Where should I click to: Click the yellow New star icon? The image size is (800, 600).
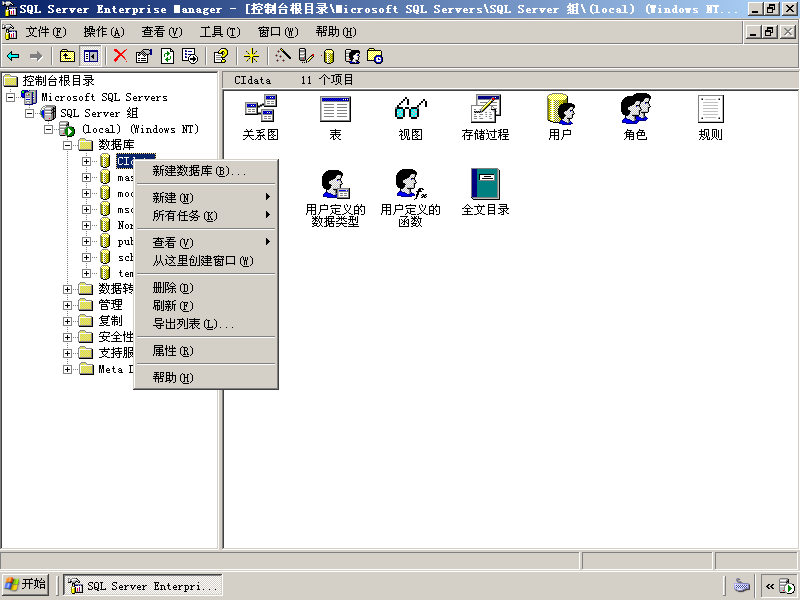(x=251, y=56)
